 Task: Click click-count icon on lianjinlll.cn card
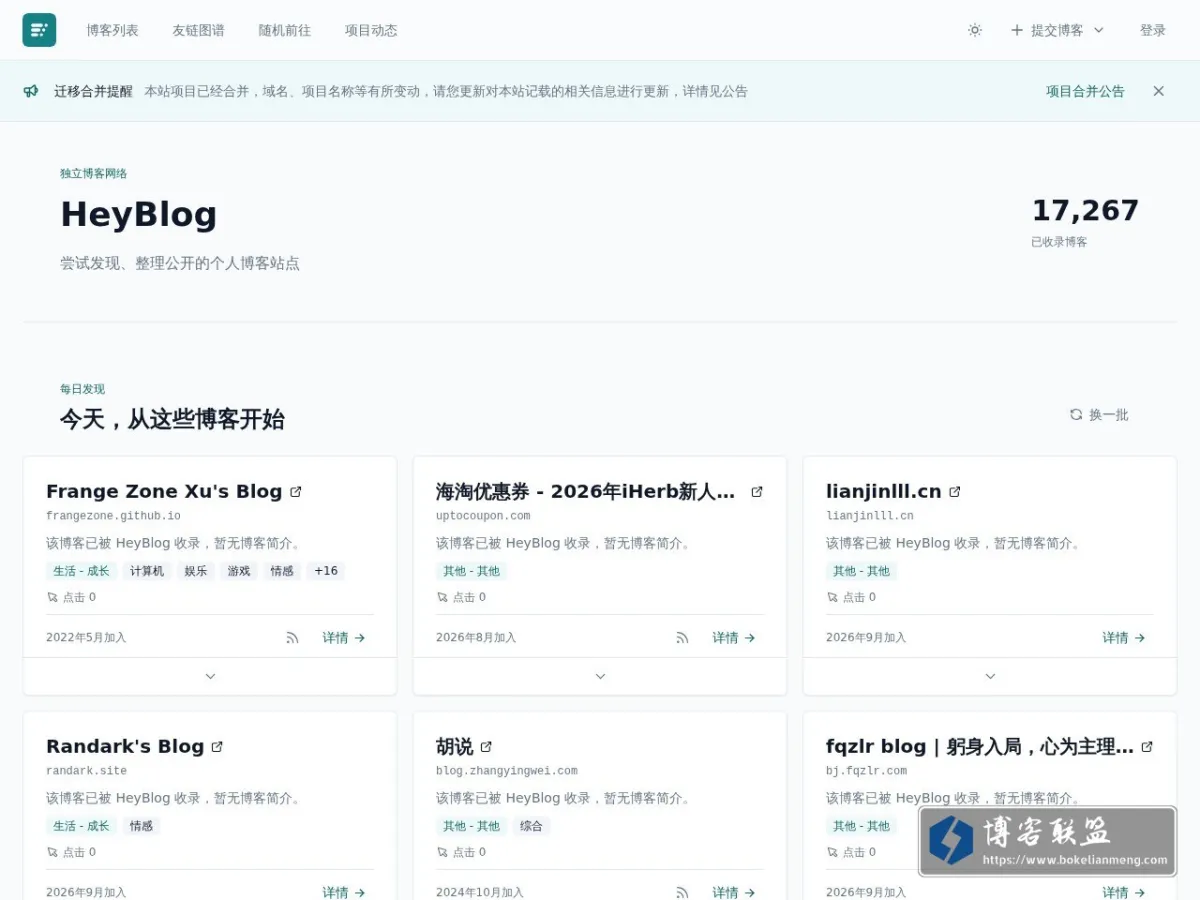point(833,597)
